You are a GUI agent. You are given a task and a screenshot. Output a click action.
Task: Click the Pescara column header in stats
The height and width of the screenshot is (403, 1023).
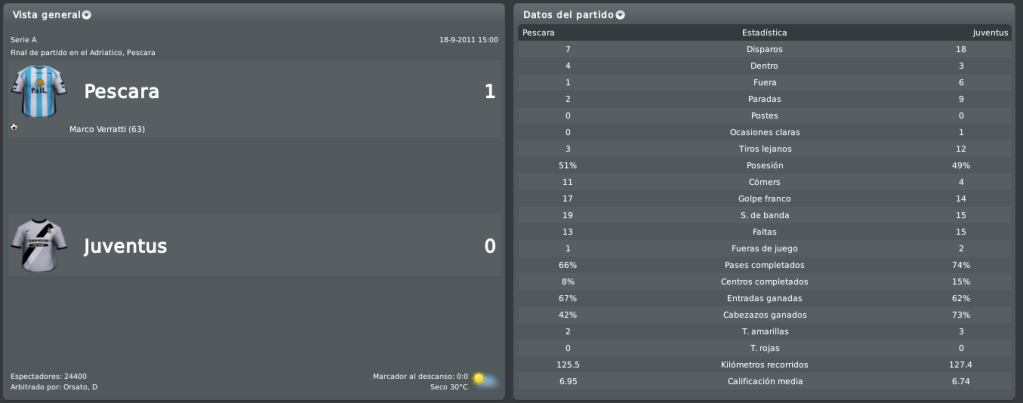(538, 33)
